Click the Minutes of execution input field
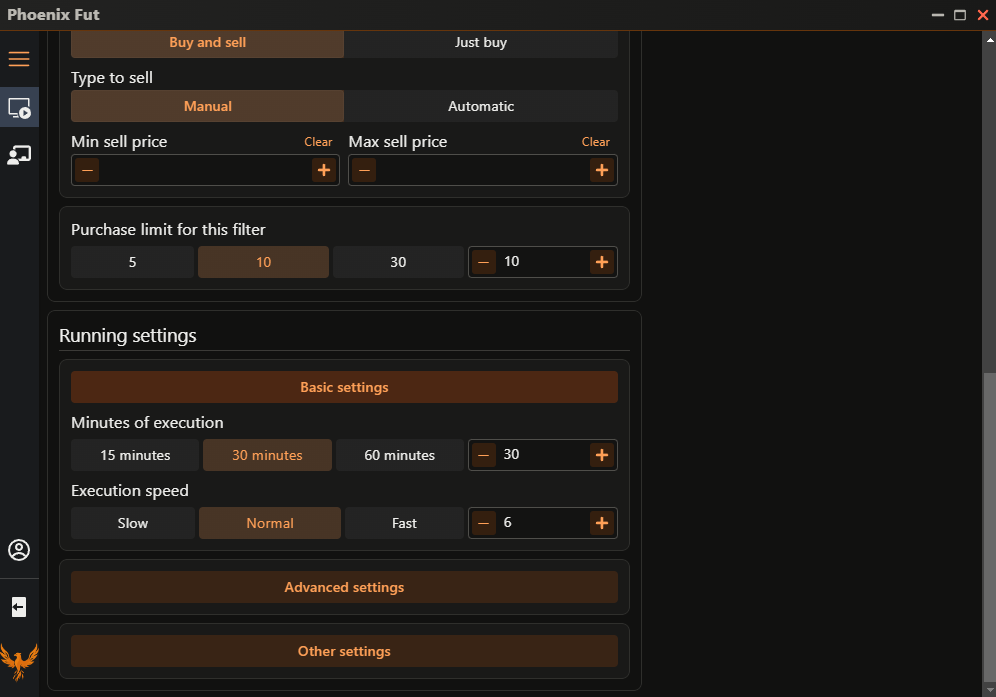 [x=542, y=455]
